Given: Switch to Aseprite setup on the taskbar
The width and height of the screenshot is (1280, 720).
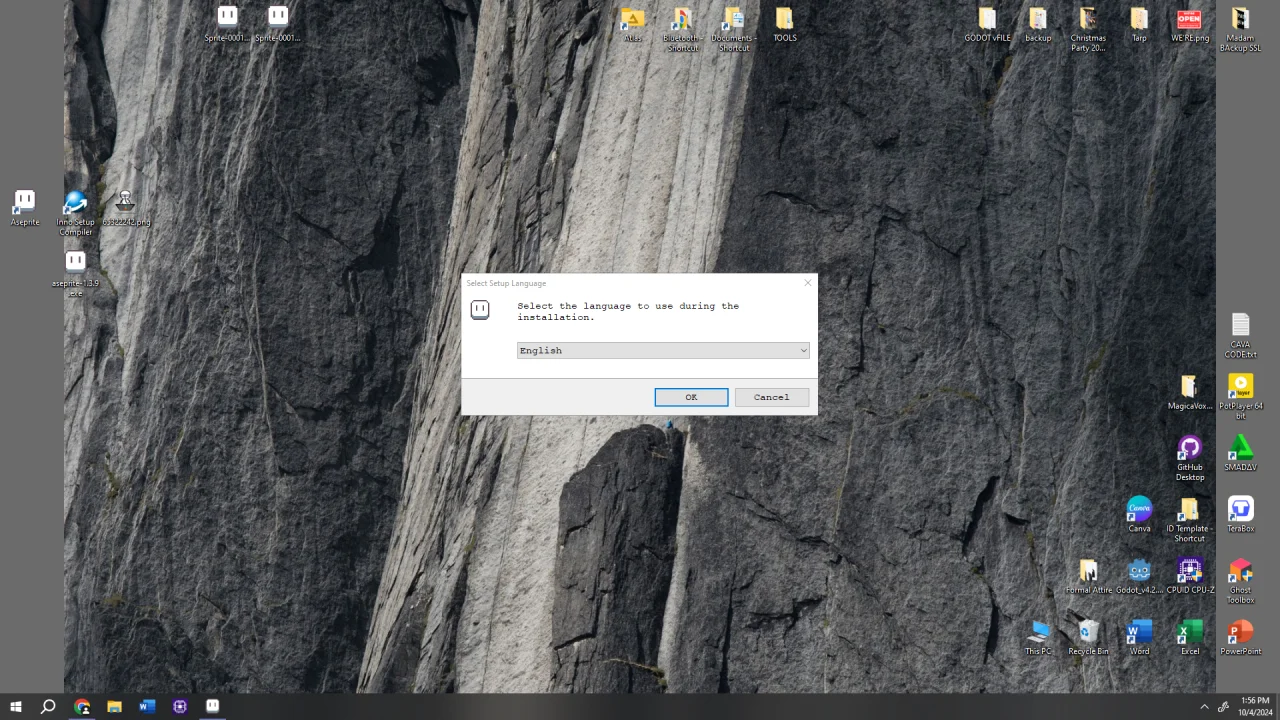Looking at the screenshot, I should click(x=212, y=706).
